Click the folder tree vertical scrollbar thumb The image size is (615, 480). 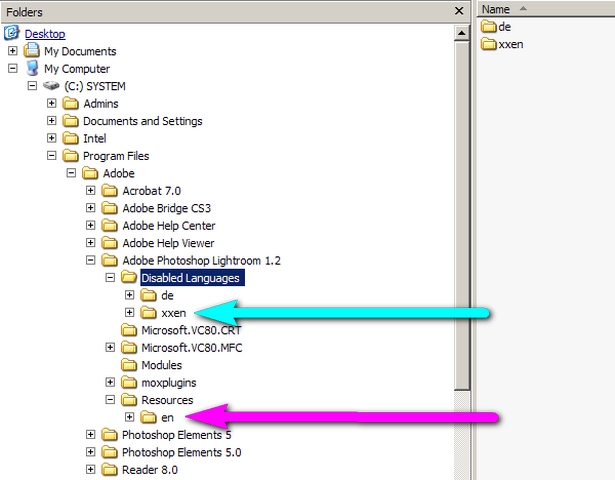tap(462, 216)
